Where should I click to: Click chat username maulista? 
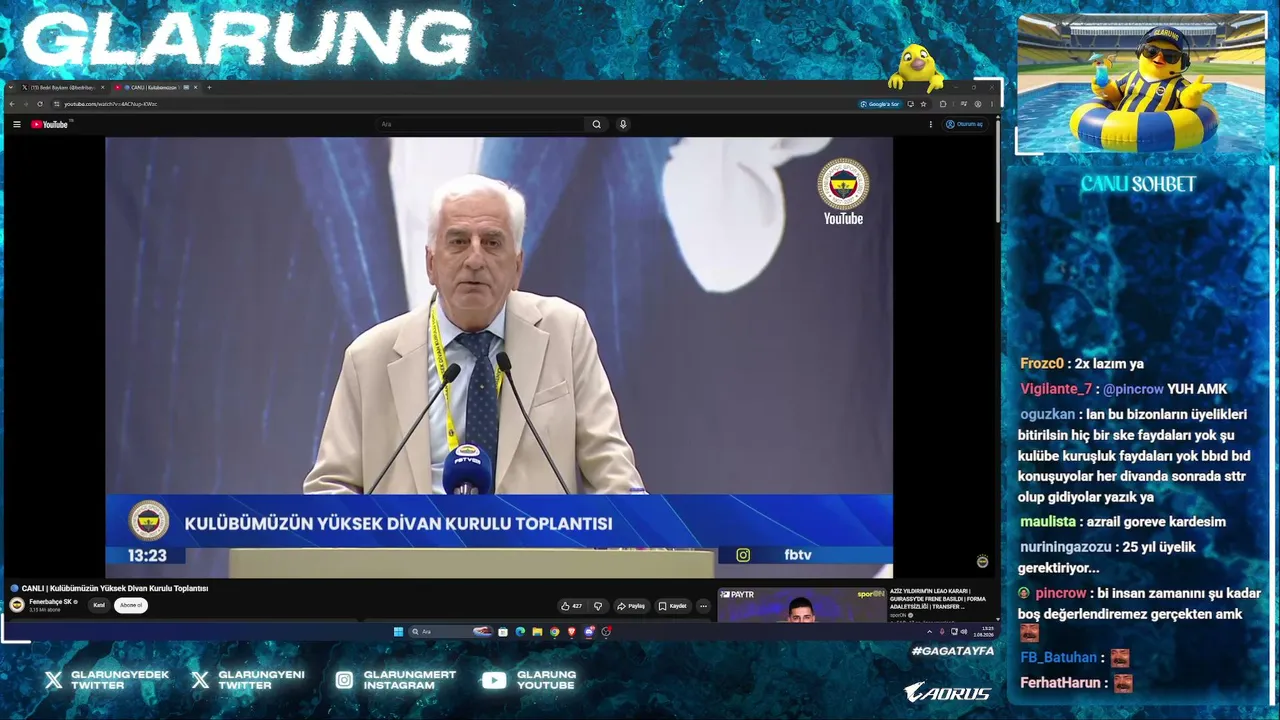pyautogui.click(x=1048, y=522)
